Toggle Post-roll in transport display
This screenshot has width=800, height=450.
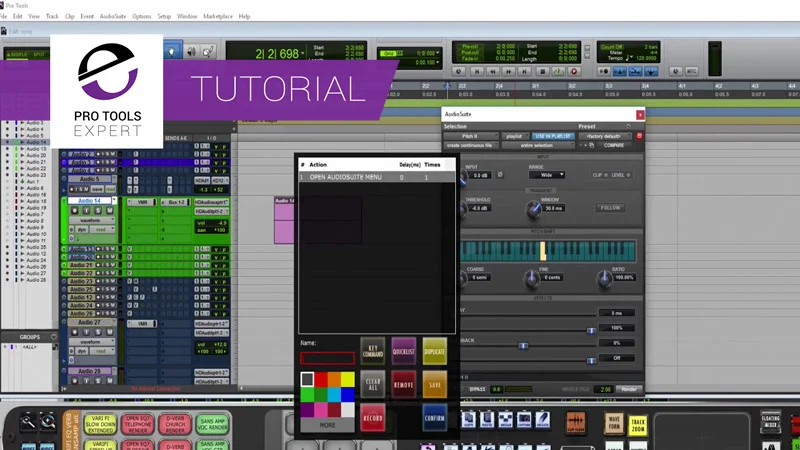coord(470,53)
